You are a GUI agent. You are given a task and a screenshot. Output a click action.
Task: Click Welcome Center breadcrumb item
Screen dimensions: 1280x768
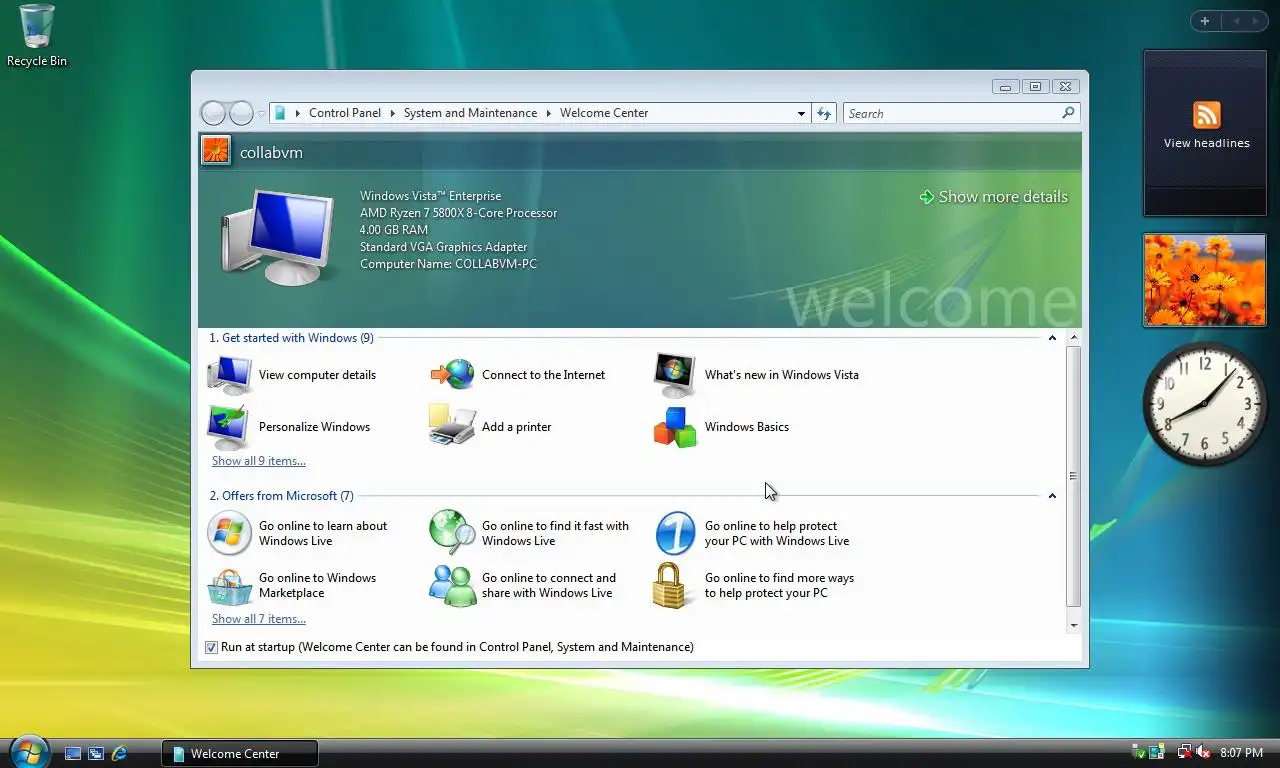[604, 113]
